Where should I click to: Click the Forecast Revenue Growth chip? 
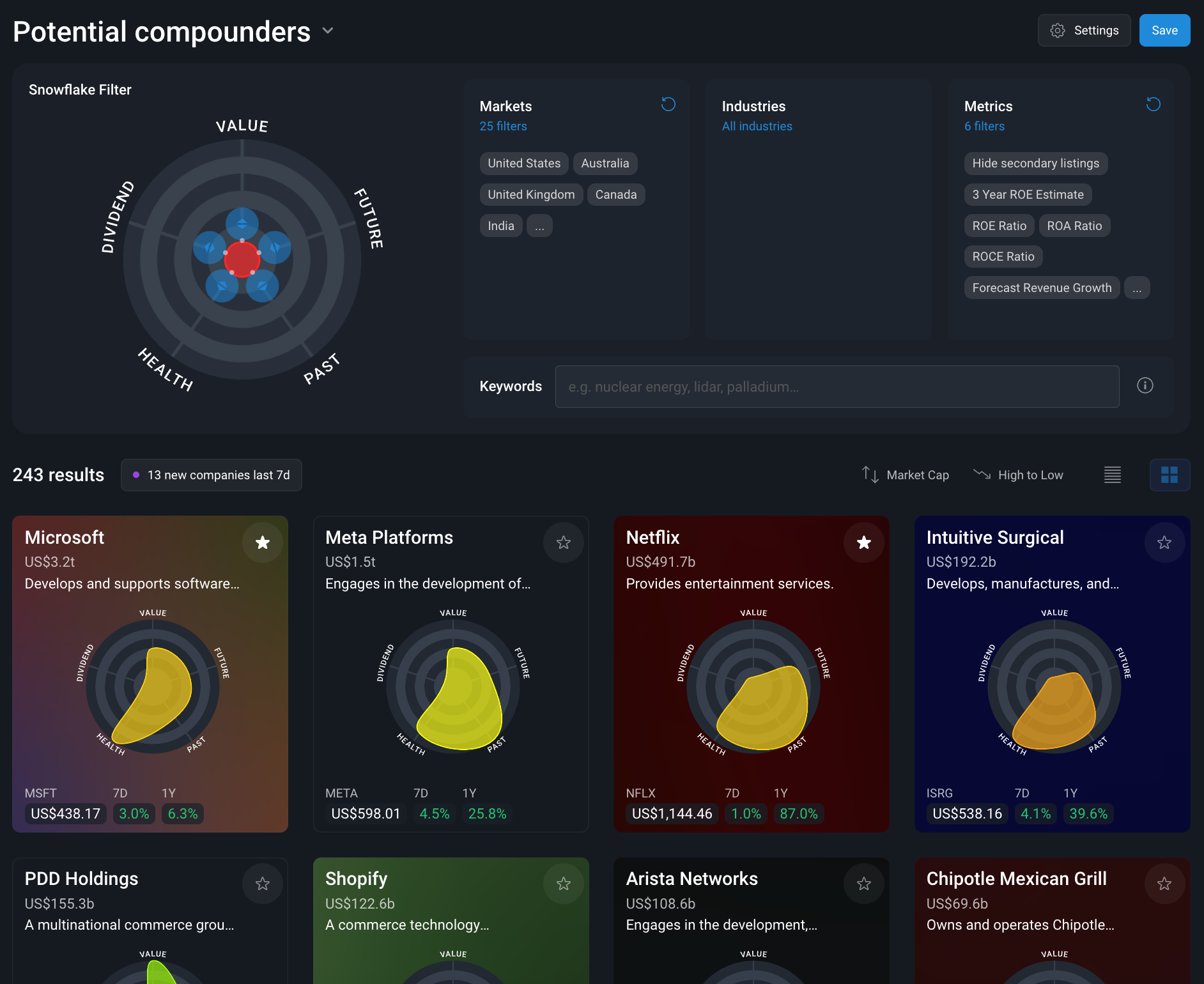1042,288
